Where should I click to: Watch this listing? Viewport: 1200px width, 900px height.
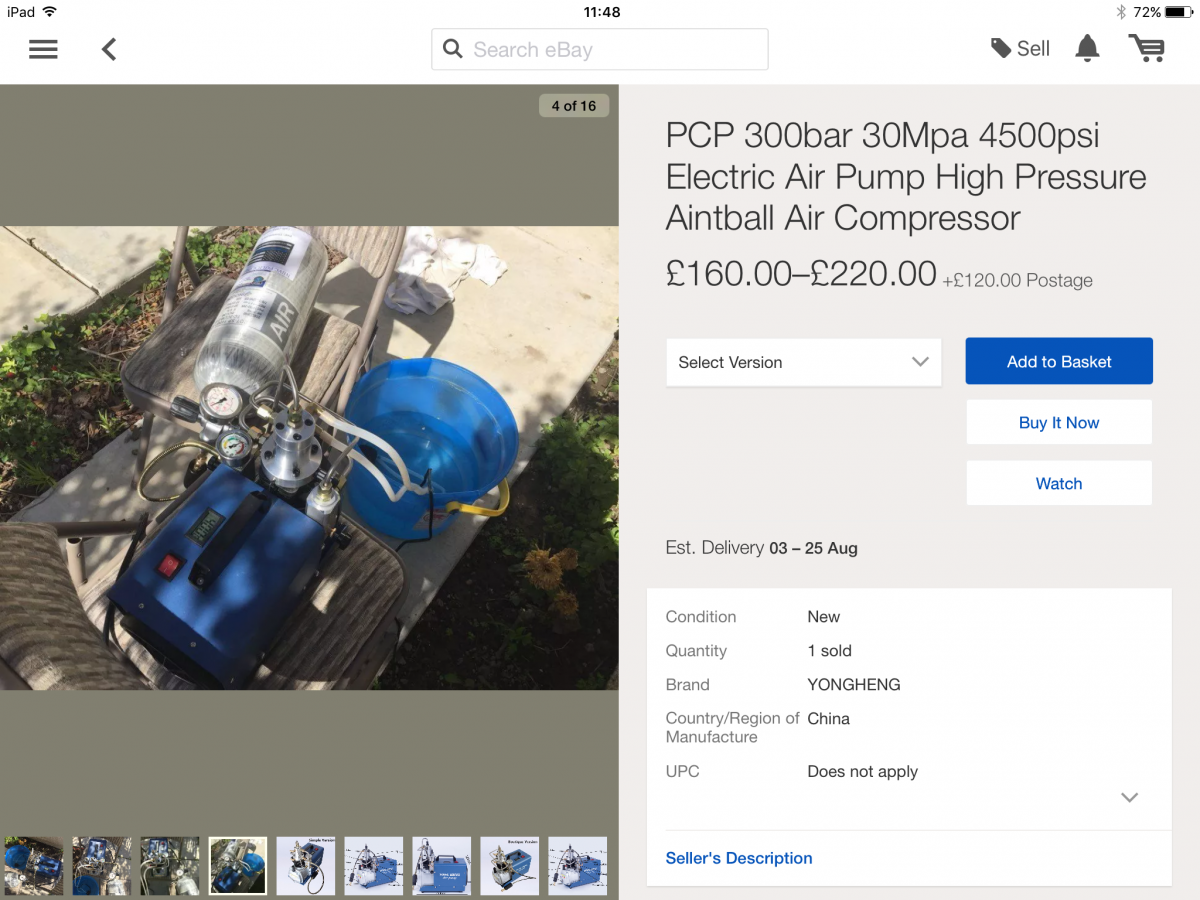1059,483
